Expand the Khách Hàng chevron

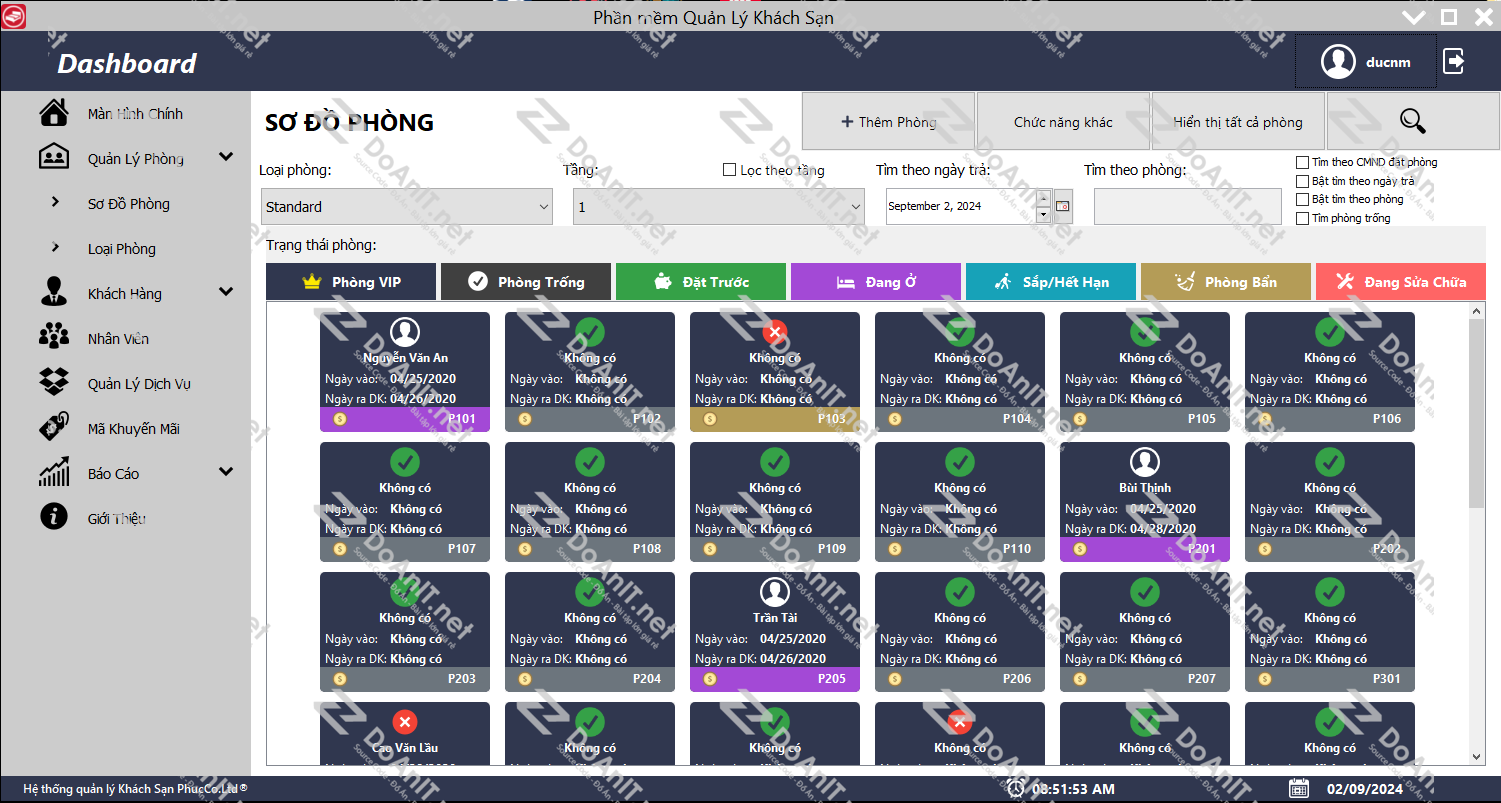[x=226, y=292]
